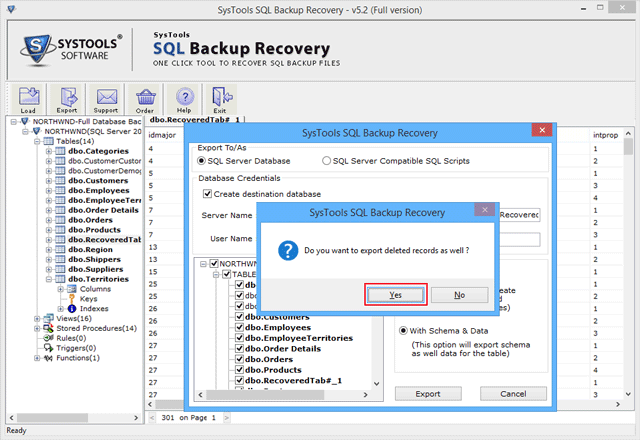Expand the Functions(1) tree node
The height and width of the screenshot is (440, 640).
pyautogui.click(x=37, y=358)
